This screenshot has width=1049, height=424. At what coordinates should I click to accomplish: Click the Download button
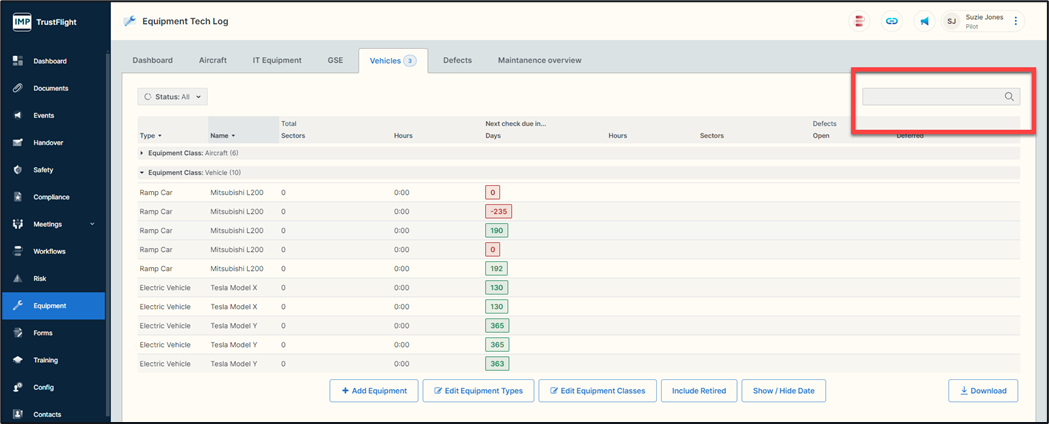point(983,391)
